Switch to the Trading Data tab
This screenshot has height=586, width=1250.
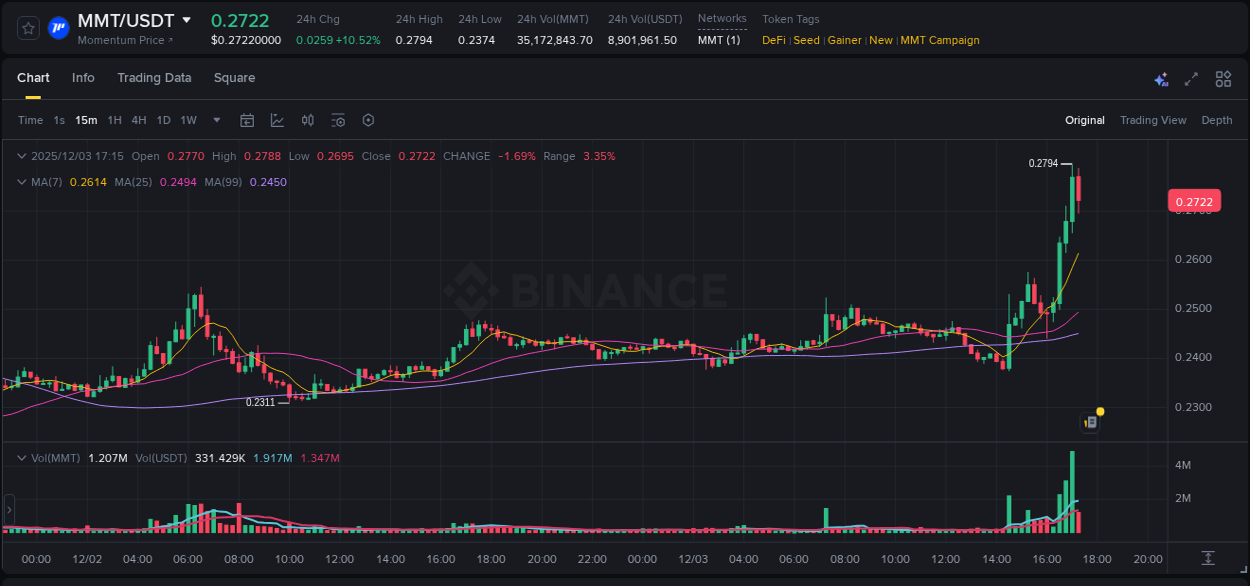pos(154,78)
